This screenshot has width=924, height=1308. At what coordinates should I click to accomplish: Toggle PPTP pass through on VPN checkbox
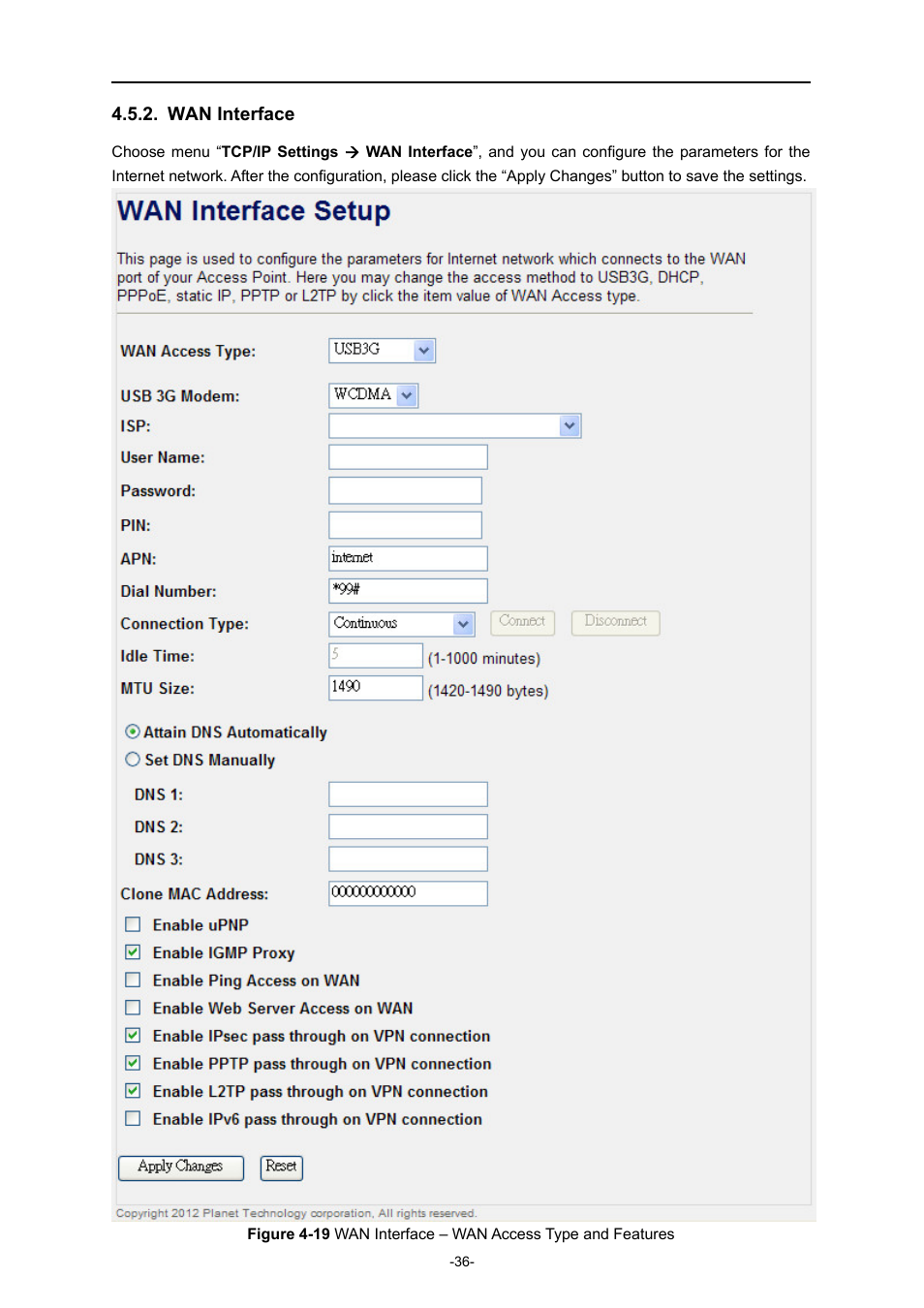pyautogui.click(x=133, y=1063)
